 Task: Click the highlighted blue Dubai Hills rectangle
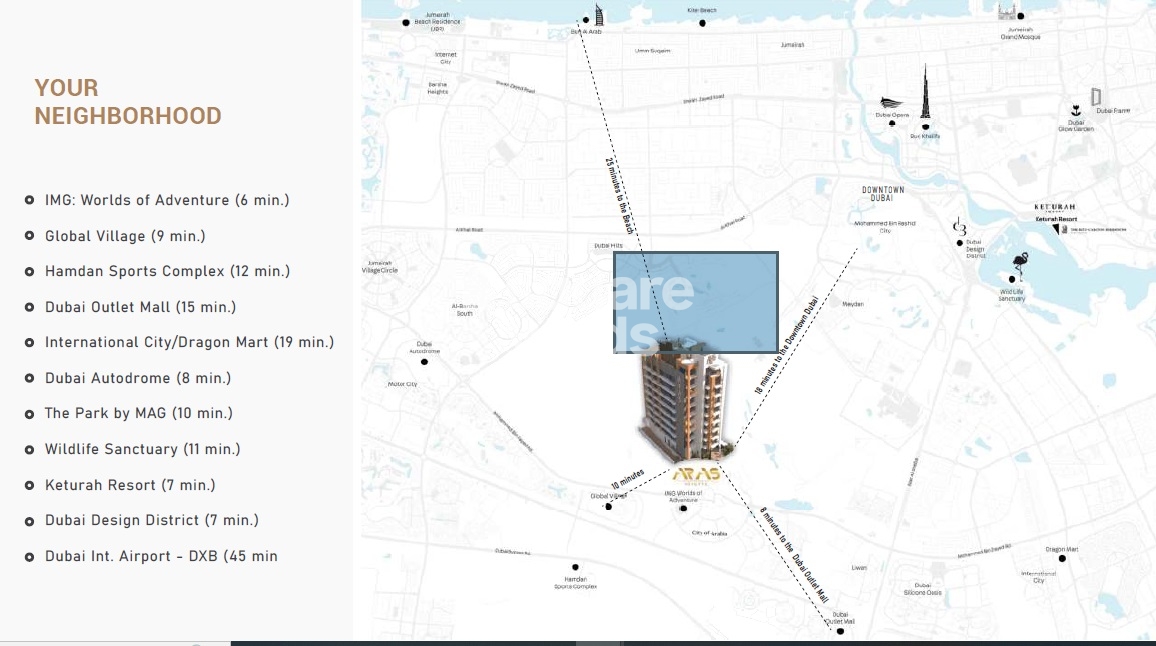pos(695,300)
